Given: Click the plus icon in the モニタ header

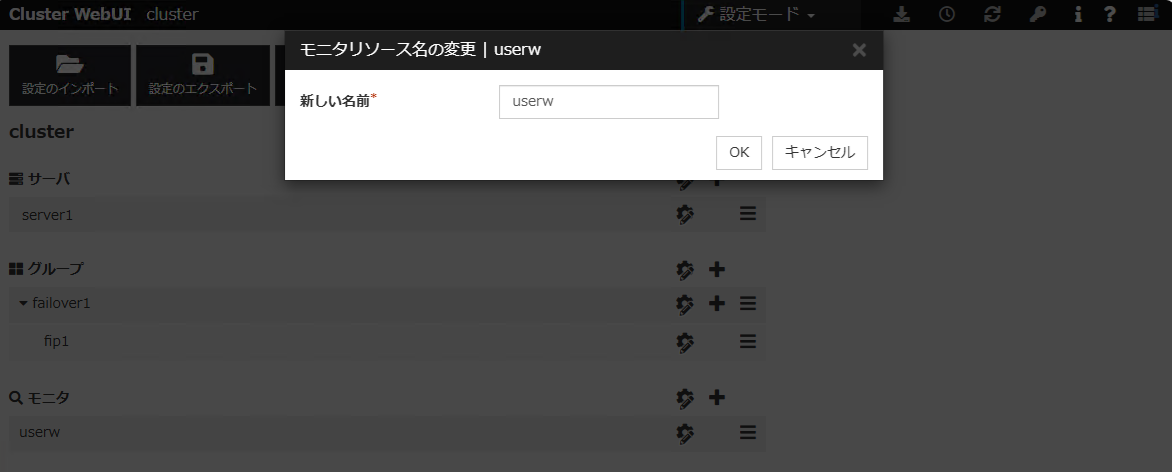Looking at the screenshot, I should coord(717,398).
